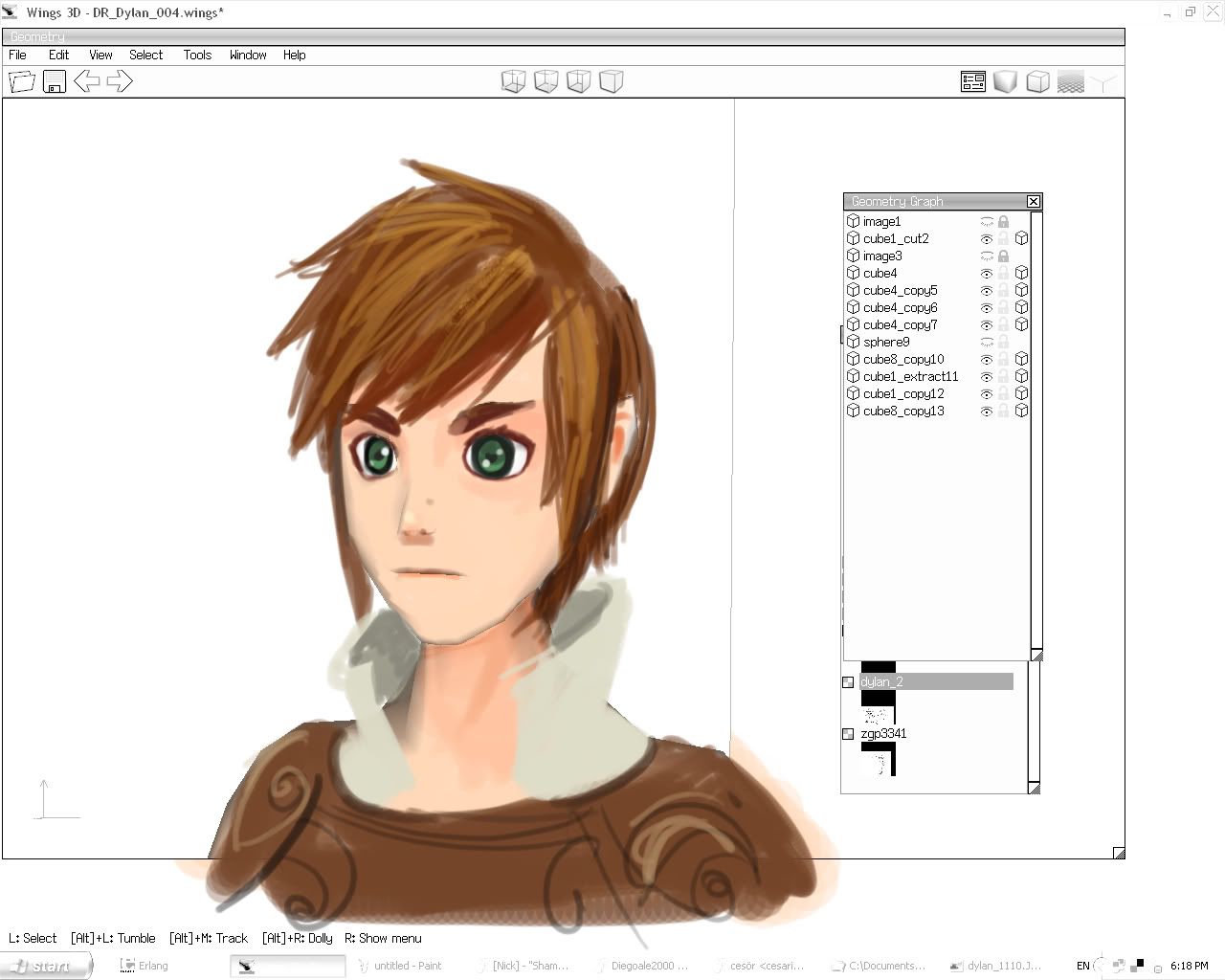The height and width of the screenshot is (980, 1225).
Task: Click the object icon beside sphere9
Action: 853,342
